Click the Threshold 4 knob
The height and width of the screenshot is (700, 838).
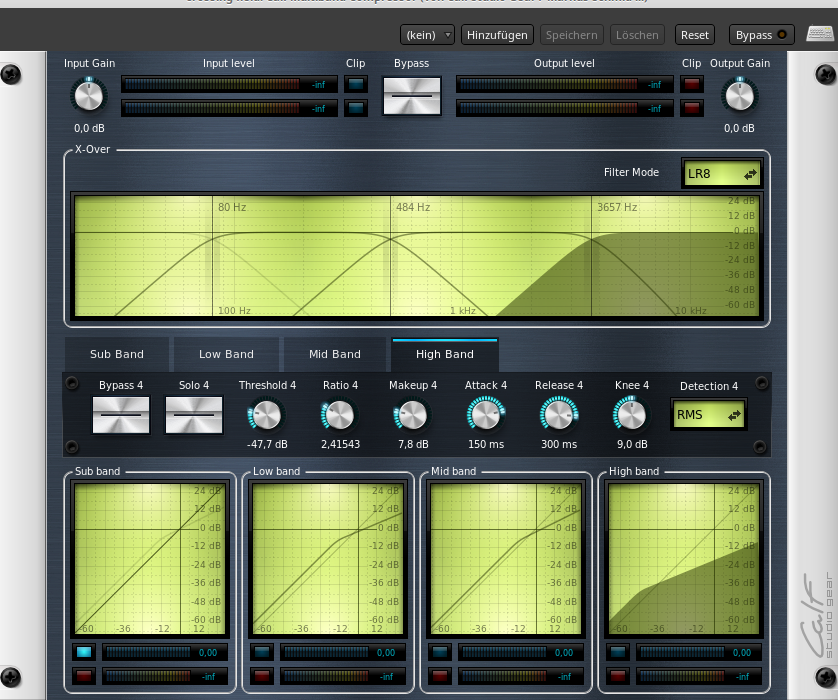(x=266, y=415)
